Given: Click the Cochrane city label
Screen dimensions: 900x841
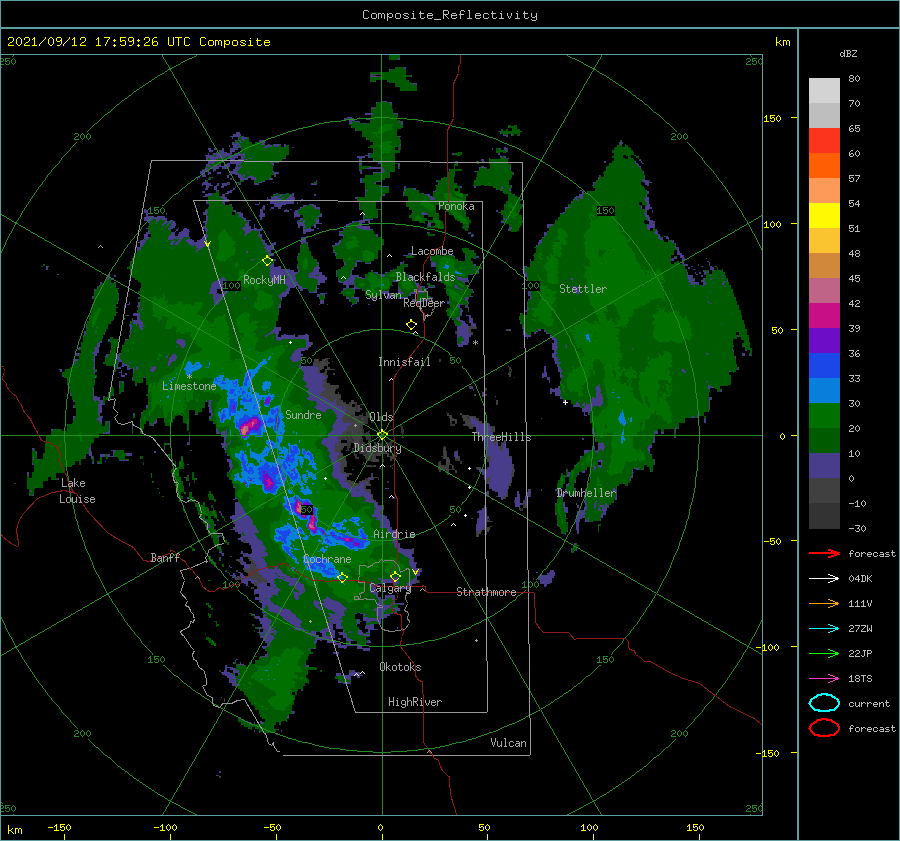Looking at the screenshot, I should 327,559.
